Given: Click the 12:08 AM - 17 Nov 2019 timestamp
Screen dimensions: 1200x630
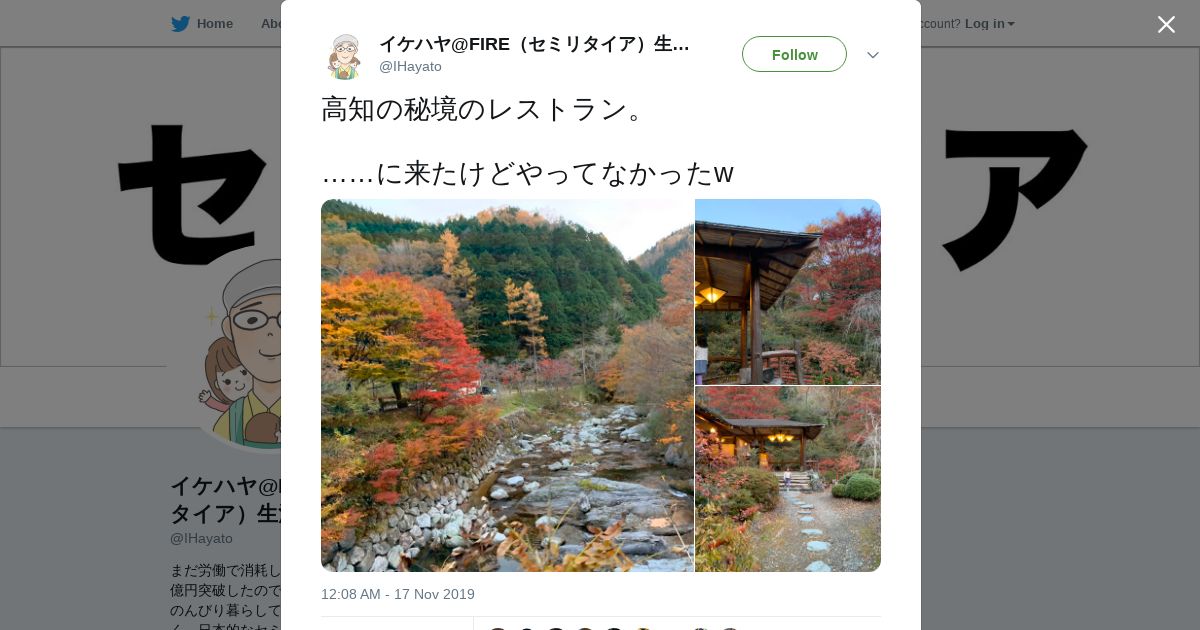Looking at the screenshot, I should tap(398, 594).
